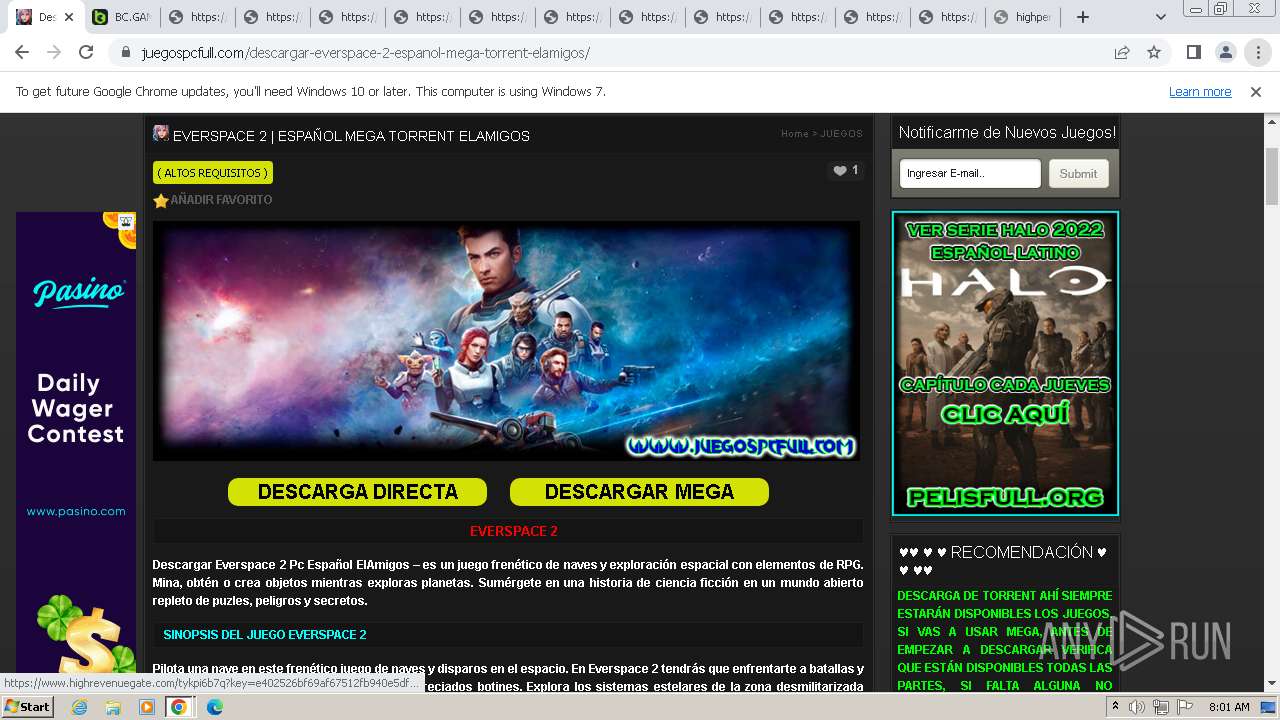Bookmark this page with the star icon
1280x720 pixels.
1154,52
